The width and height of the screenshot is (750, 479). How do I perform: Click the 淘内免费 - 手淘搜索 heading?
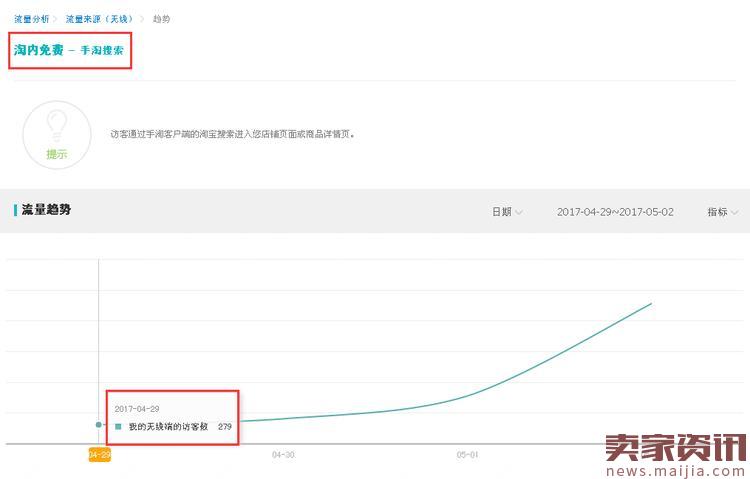(x=69, y=50)
